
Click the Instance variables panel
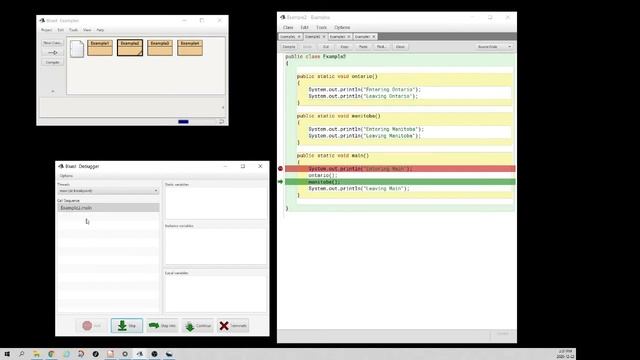coord(215,246)
